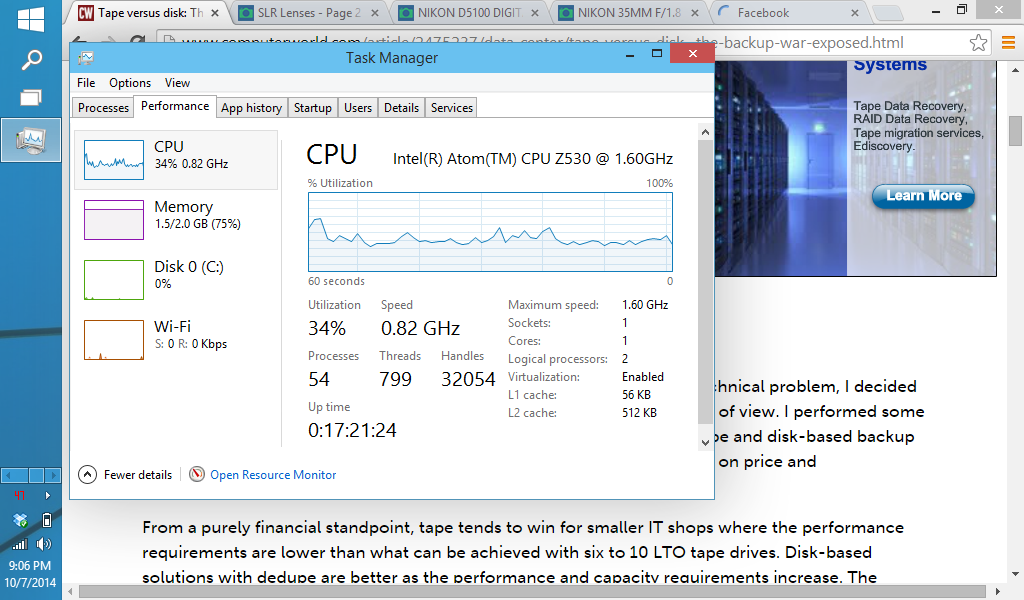The image size is (1024, 600).
Task: Close the SLR Lenses browser tab
Action: (375, 13)
